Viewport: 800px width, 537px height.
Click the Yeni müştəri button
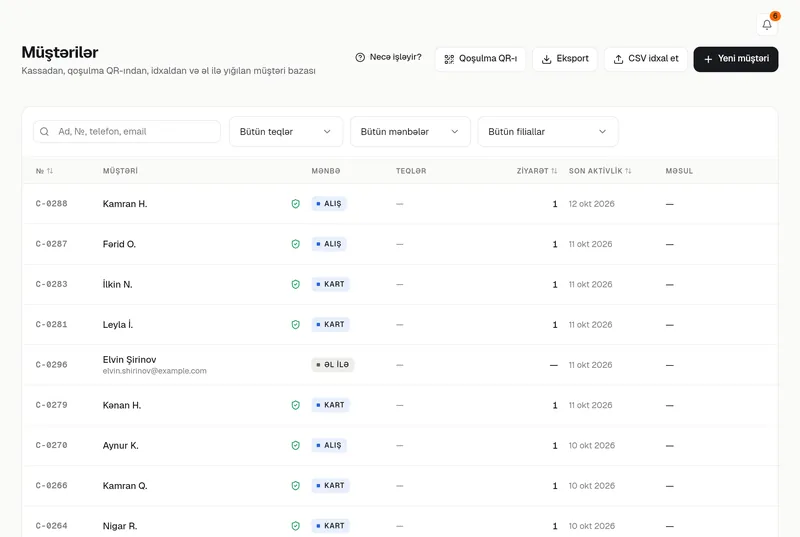[736, 59]
